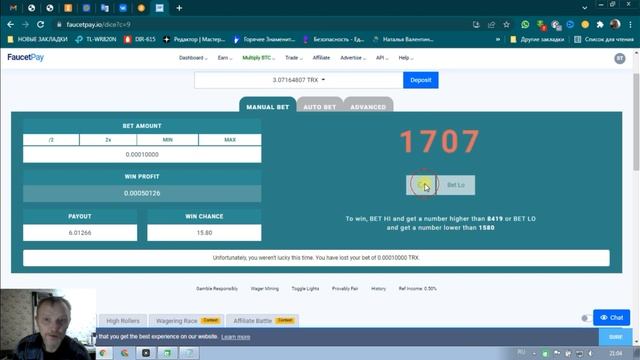Open the НОВЫЕ ЗАКЛАДКИ bookmarks folder
The height and width of the screenshot is (360, 640).
point(38,40)
